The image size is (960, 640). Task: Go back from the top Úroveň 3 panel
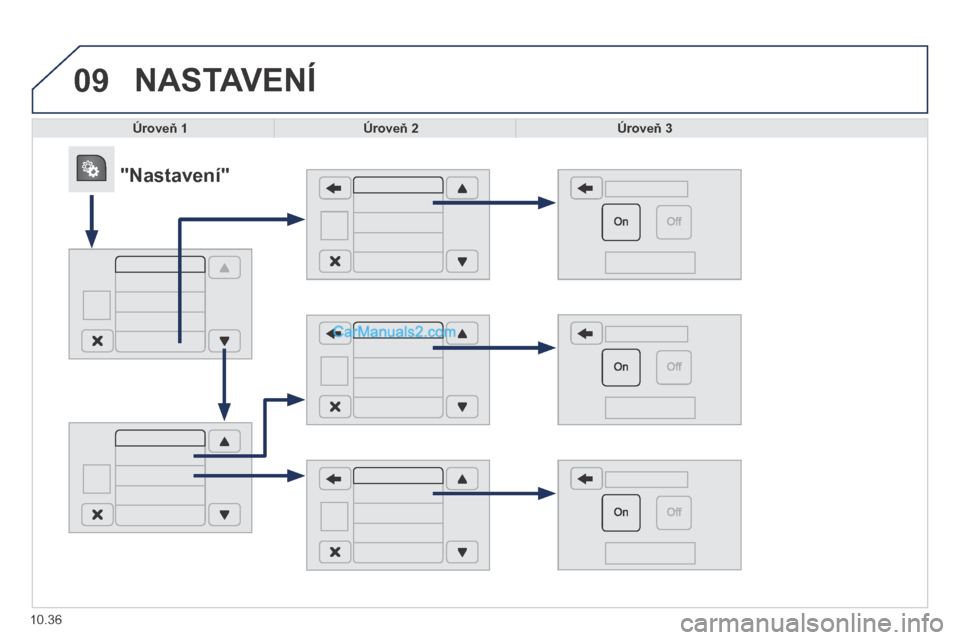[x=587, y=188]
